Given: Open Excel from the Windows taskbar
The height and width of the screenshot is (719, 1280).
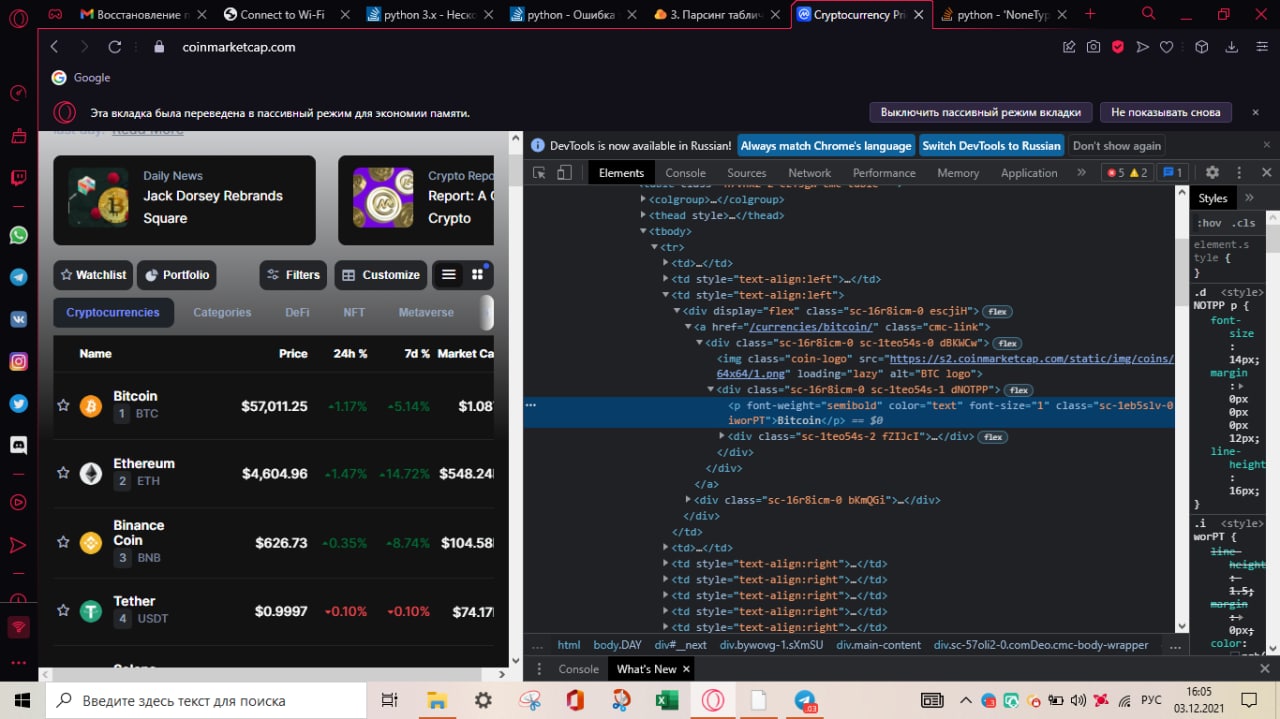Looking at the screenshot, I should click(x=665, y=700).
